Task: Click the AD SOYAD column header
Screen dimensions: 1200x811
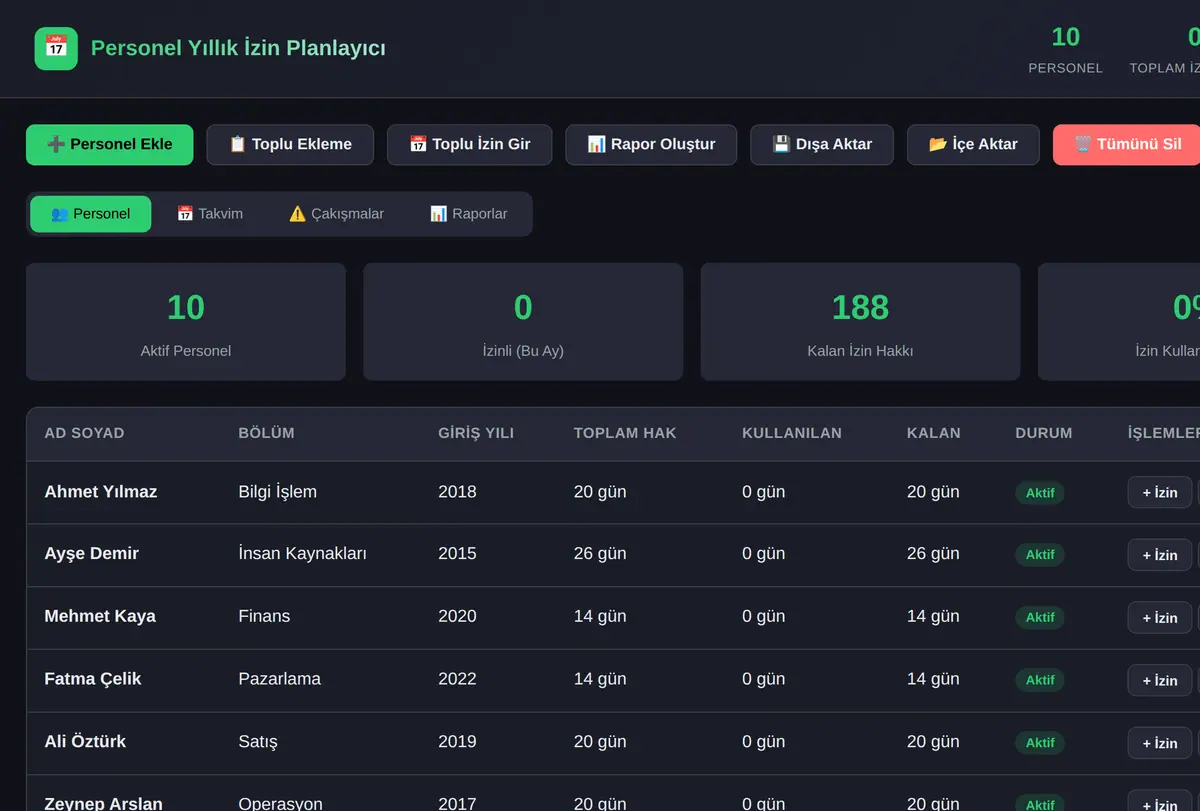Action: click(85, 433)
